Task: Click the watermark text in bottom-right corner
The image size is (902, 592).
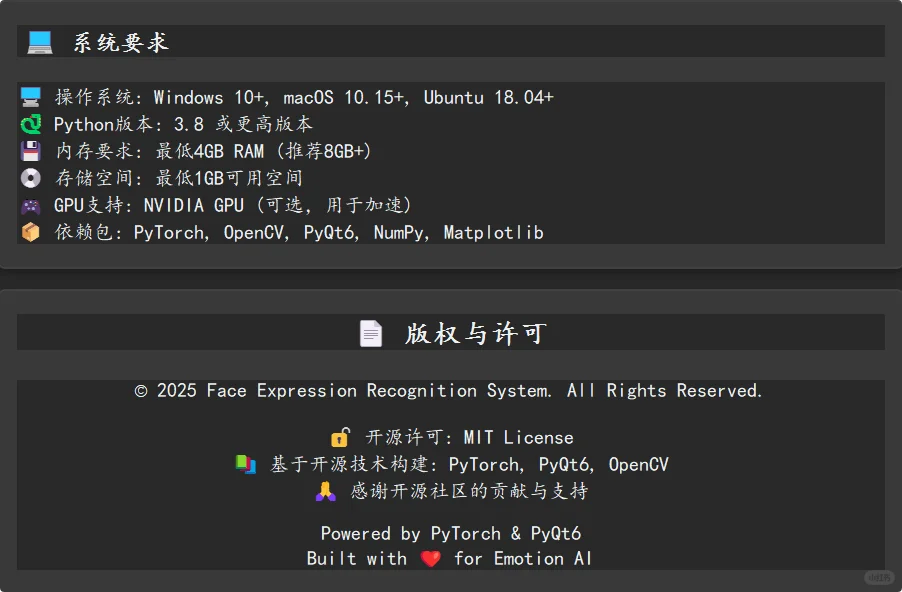Action: [x=877, y=577]
